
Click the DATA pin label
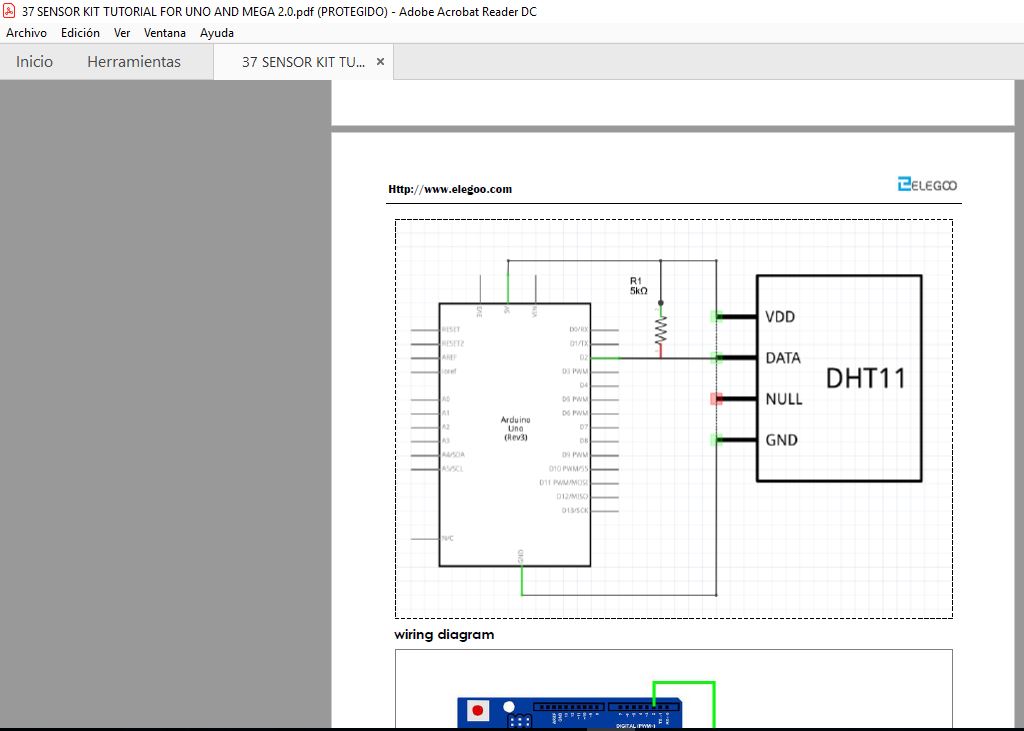click(783, 358)
